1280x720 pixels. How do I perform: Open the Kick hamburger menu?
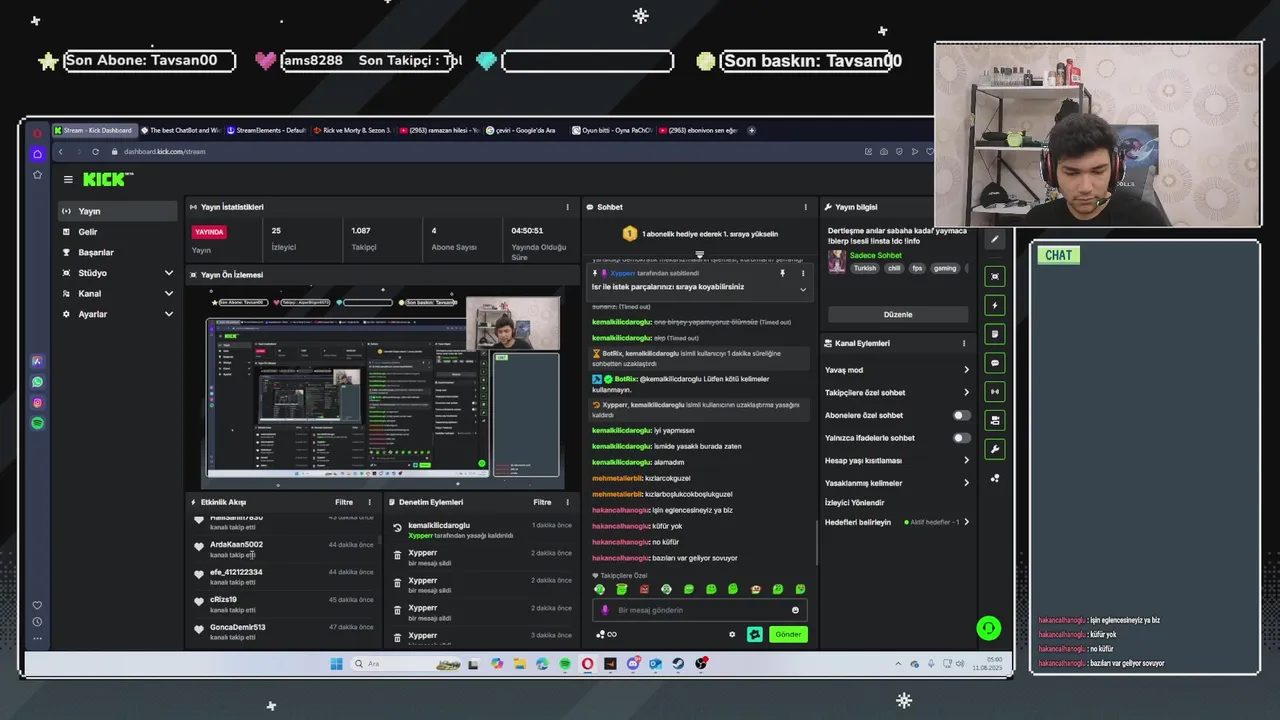(x=68, y=180)
